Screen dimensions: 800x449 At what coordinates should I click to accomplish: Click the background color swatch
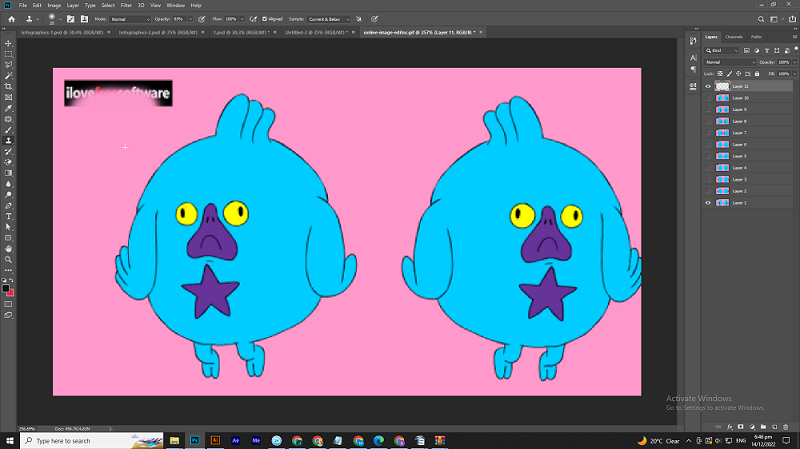point(11,293)
